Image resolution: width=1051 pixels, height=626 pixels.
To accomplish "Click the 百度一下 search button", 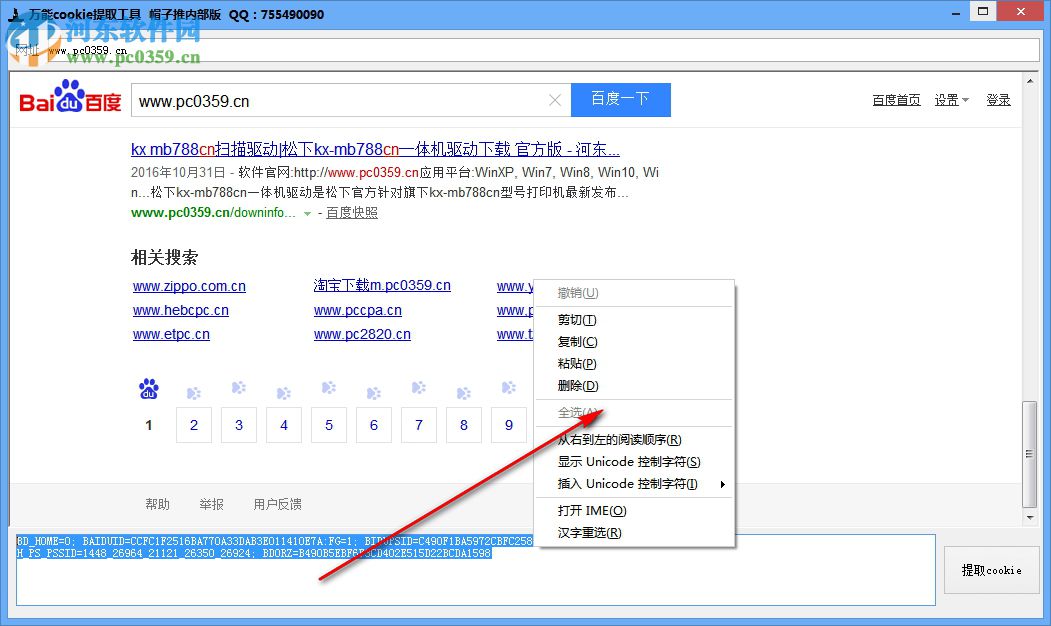I will [620, 100].
